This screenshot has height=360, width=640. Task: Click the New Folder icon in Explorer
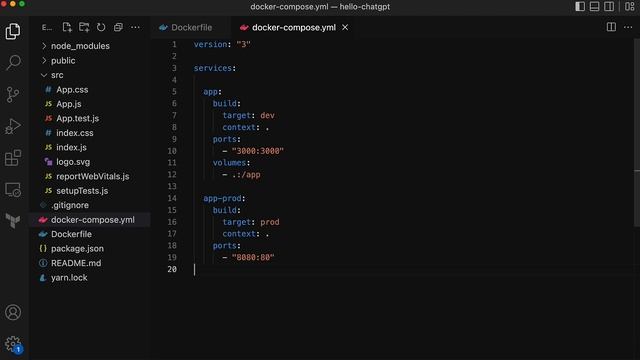[84, 27]
